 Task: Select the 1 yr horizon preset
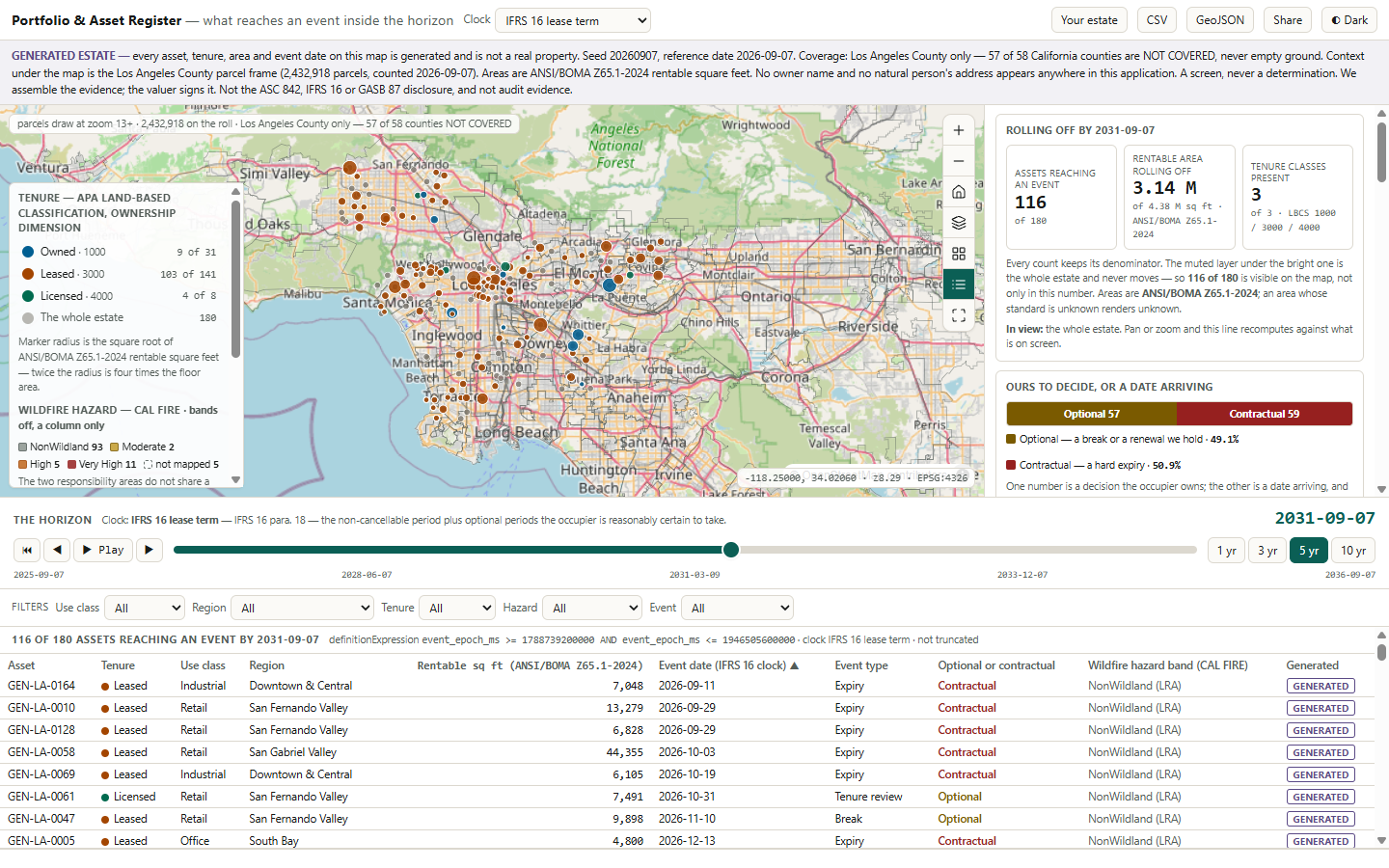coord(1226,551)
